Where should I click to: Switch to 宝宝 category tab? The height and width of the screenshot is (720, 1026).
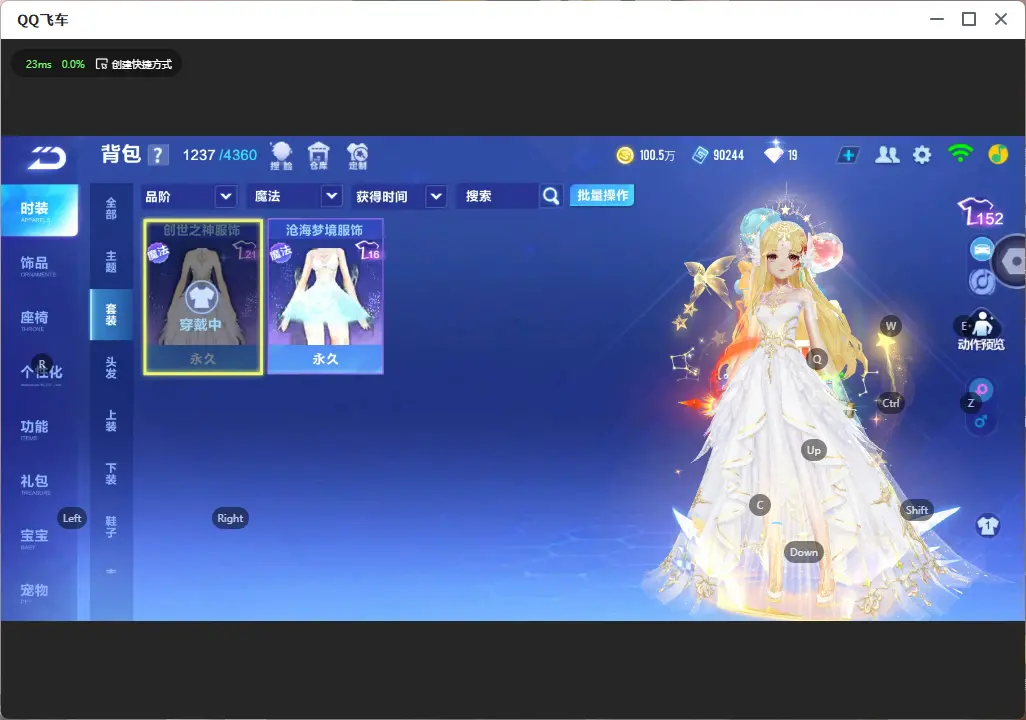[x=34, y=537]
